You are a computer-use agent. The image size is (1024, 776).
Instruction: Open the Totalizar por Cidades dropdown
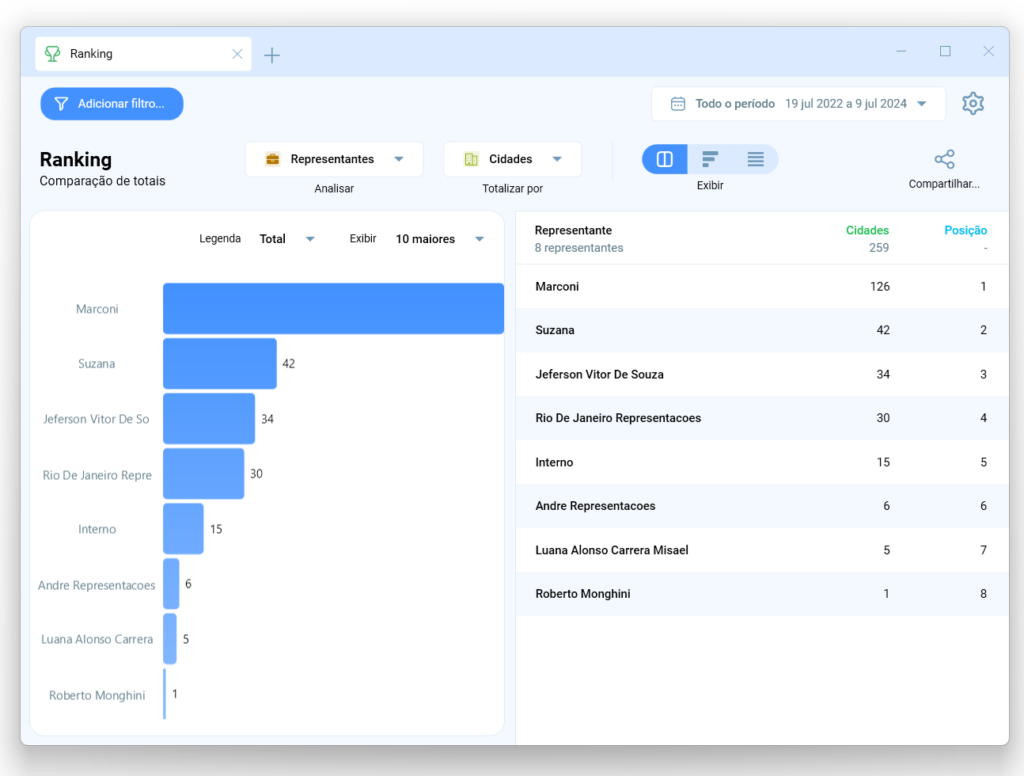[x=512, y=158]
